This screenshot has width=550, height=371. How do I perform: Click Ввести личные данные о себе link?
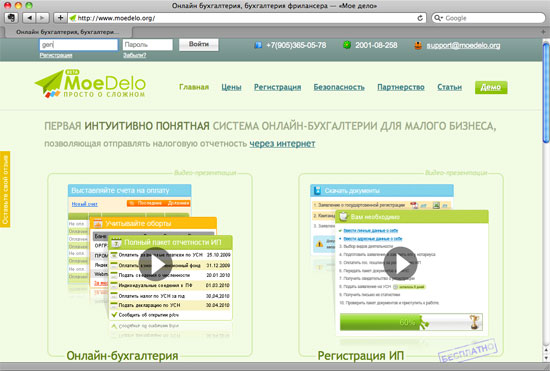[x=370, y=231]
